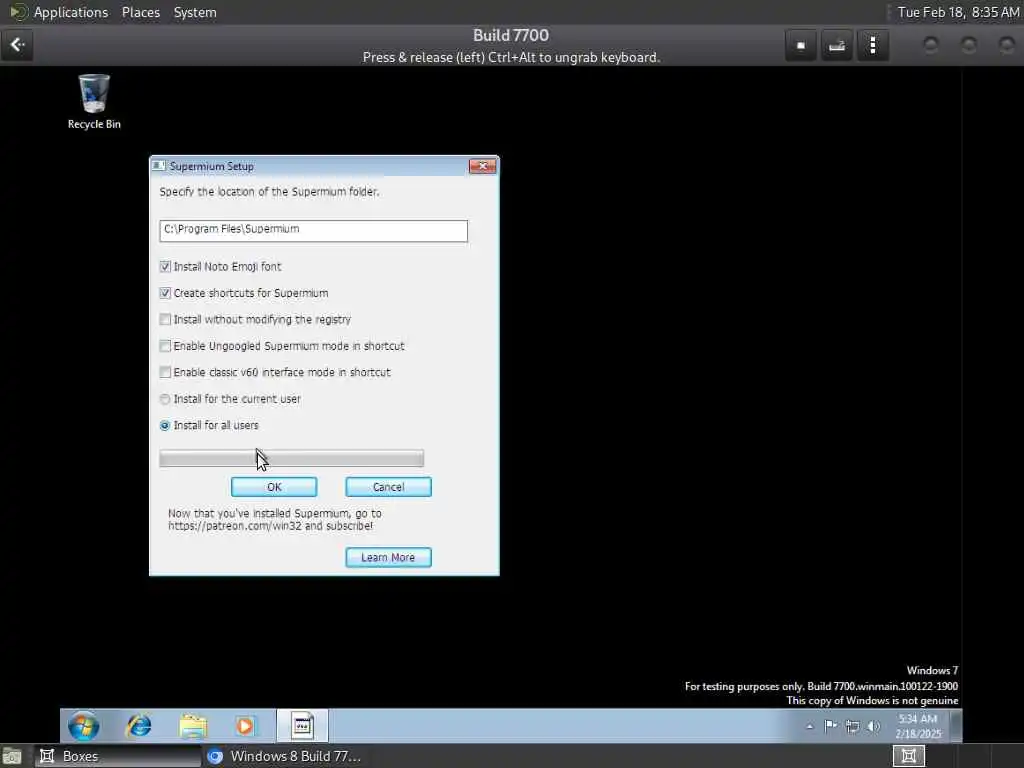
Task: Enable classic v60 interface mode checkbox
Action: coord(165,372)
